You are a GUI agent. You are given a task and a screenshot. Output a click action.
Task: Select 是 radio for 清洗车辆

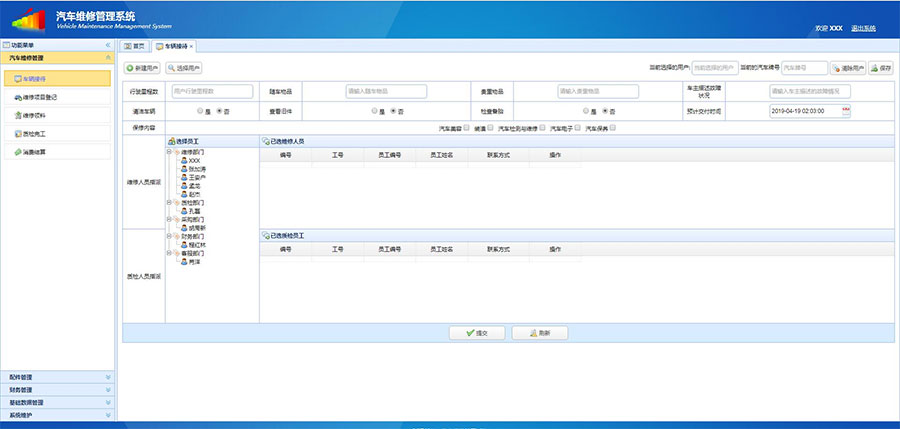(200, 110)
